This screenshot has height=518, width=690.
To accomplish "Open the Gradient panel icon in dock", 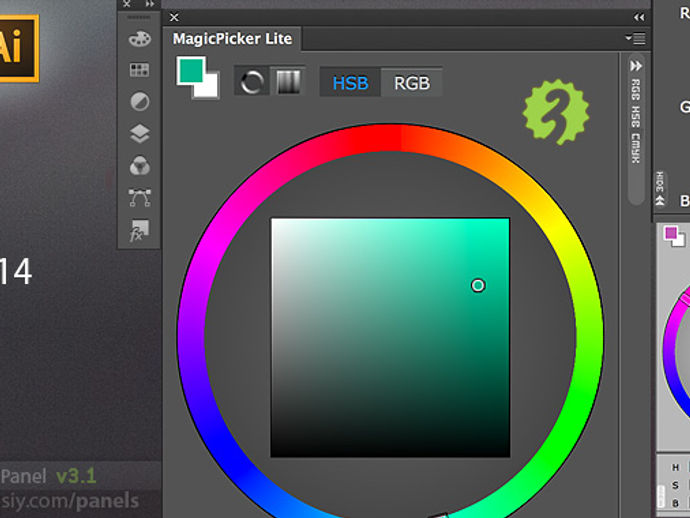I will click(140, 102).
